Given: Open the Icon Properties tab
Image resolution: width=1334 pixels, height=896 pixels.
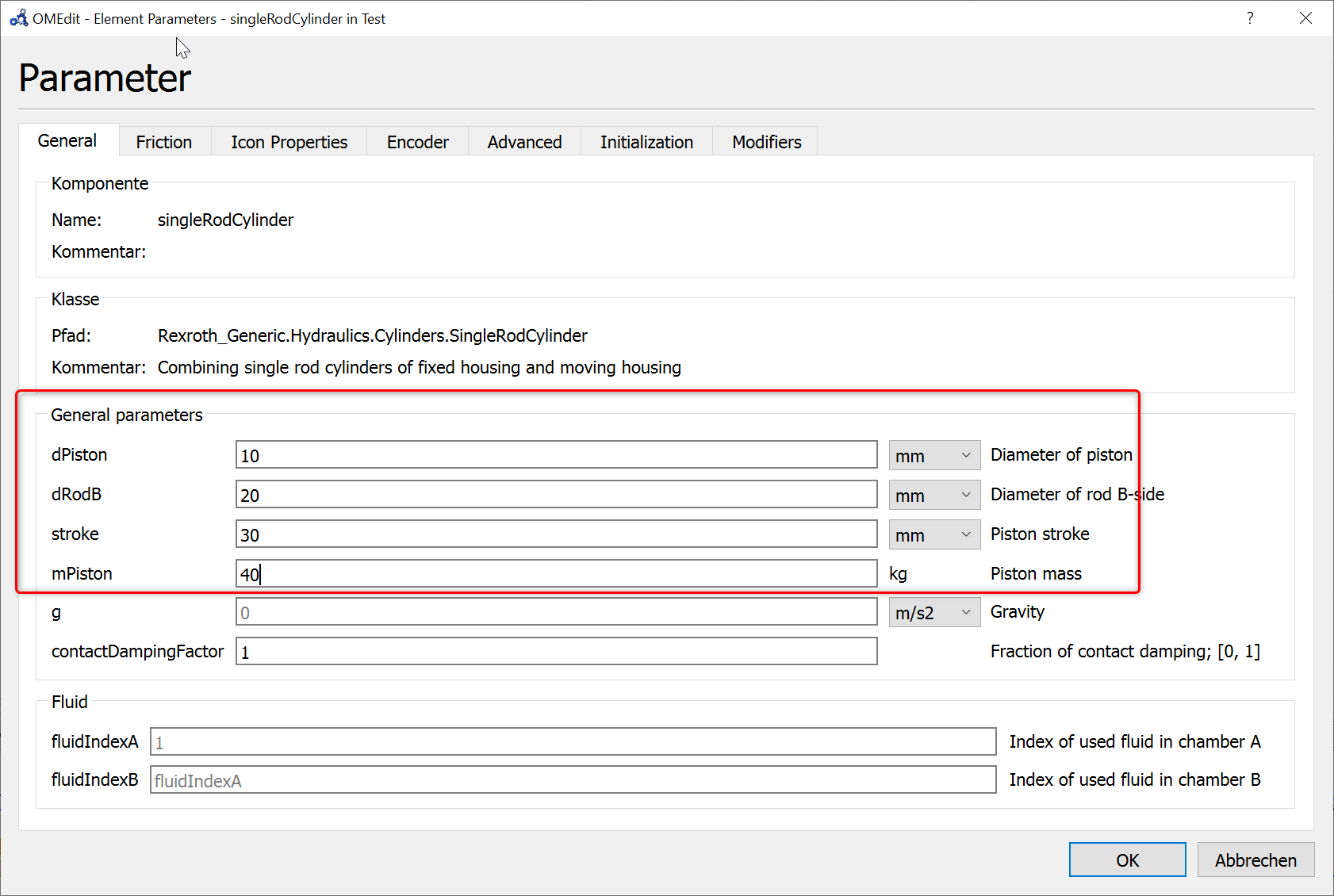Looking at the screenshot, I should (x=289, y=141).
